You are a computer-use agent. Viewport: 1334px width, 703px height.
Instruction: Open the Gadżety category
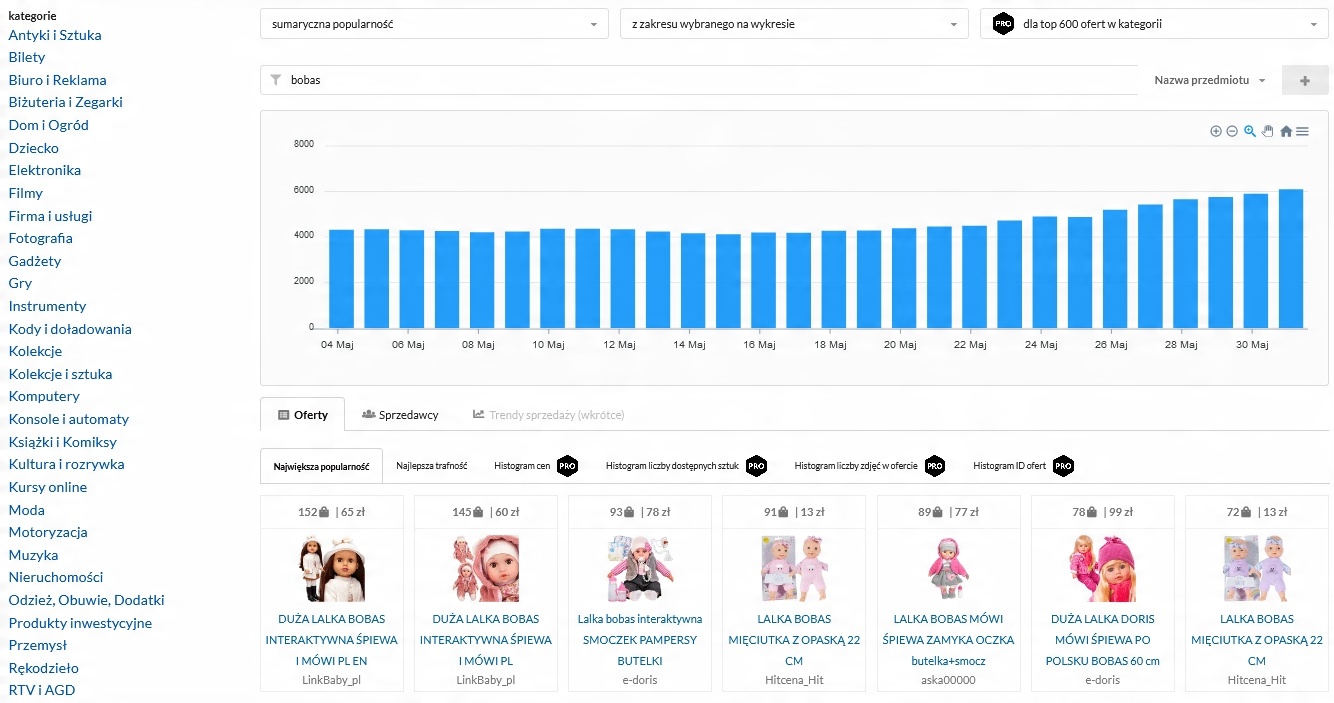[x=35, y=261]
